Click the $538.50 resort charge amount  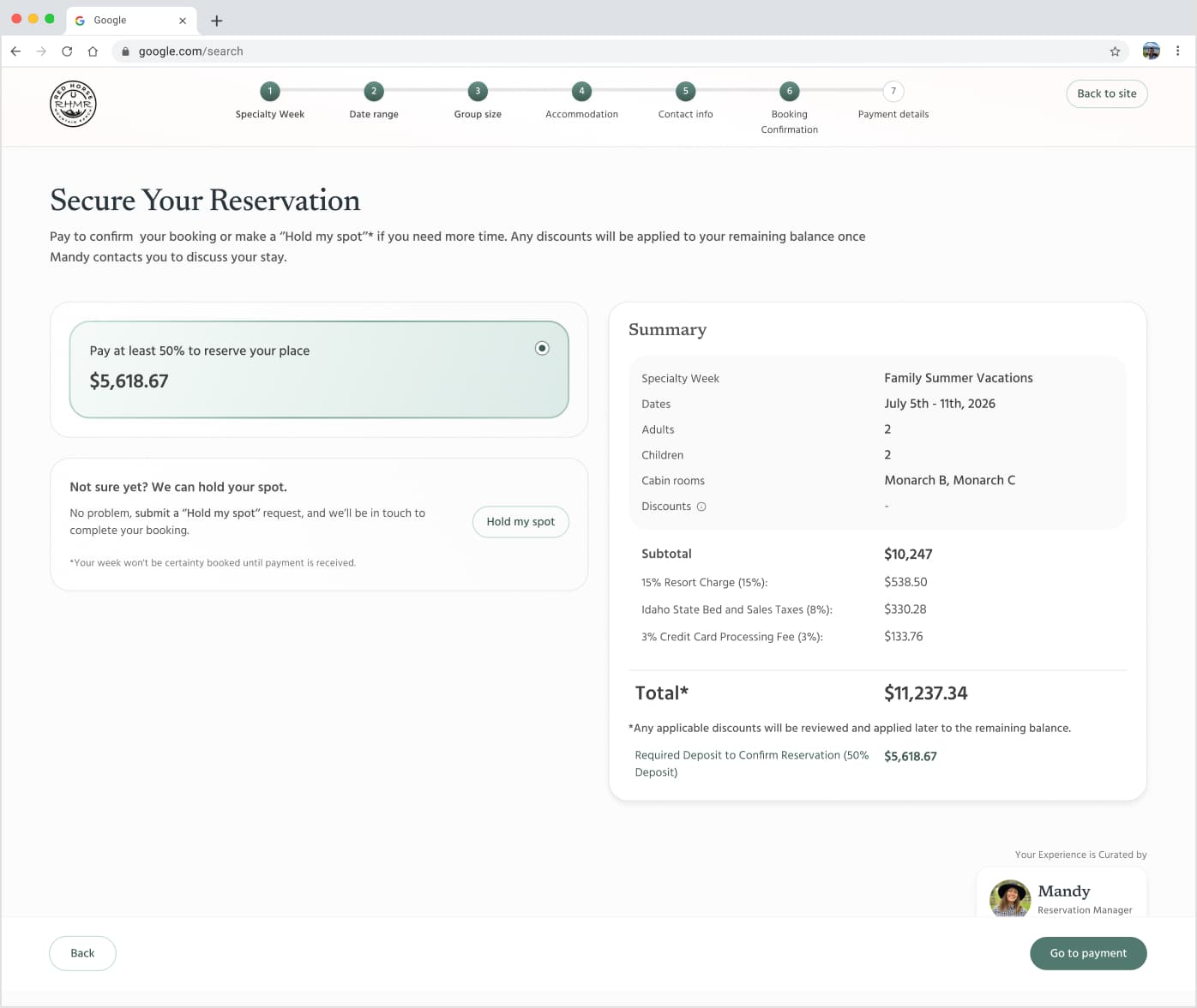coord(905,582)
